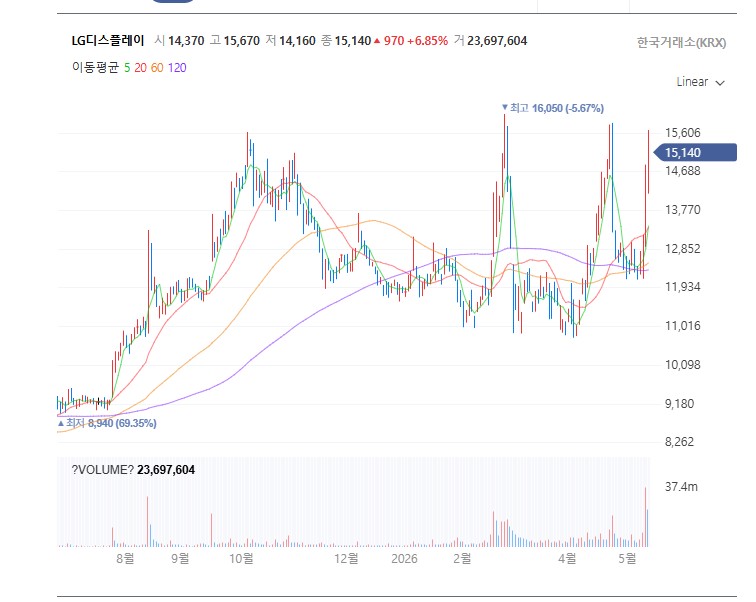The image size is (756, 602).
Task: Click the 2026 date axis label
Action: tap(404, 559)
